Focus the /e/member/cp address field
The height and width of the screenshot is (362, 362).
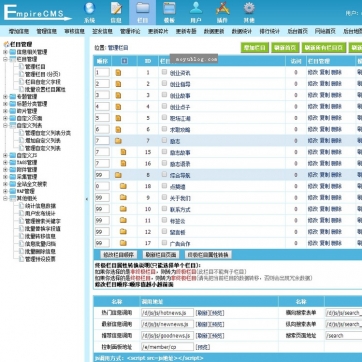click(167, 347)
